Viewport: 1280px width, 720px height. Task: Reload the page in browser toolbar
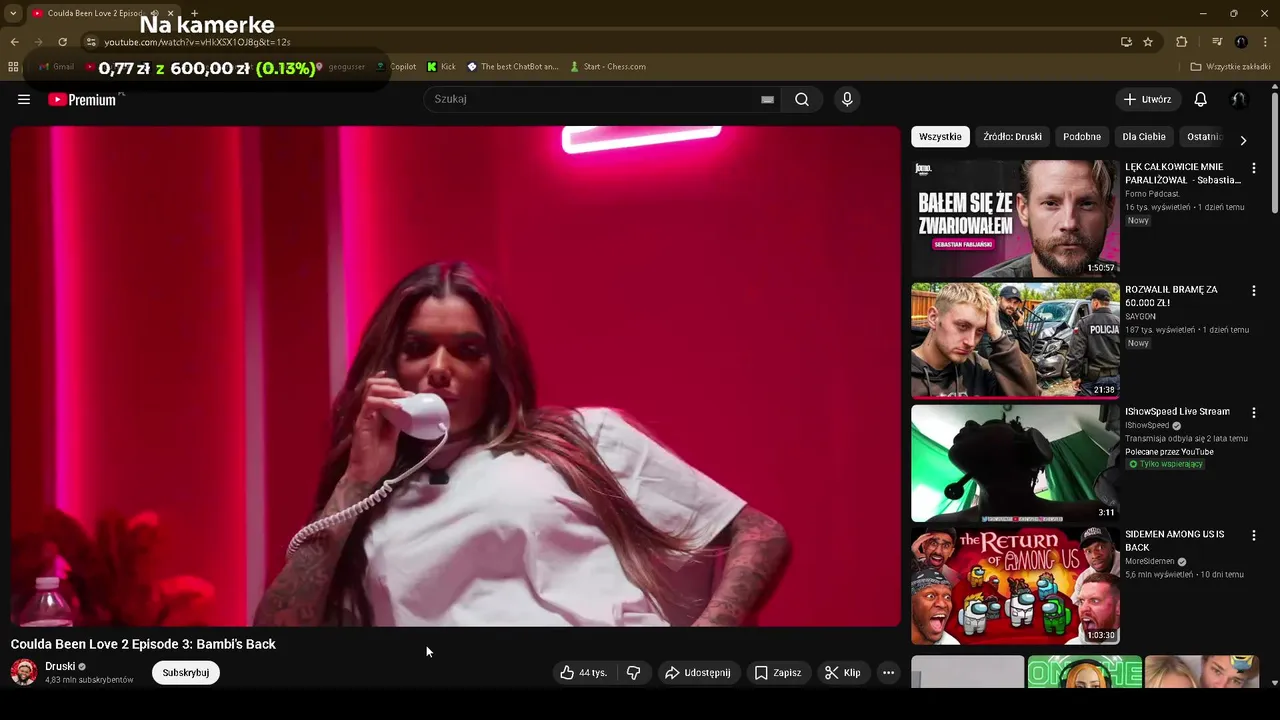click(62, 42)
